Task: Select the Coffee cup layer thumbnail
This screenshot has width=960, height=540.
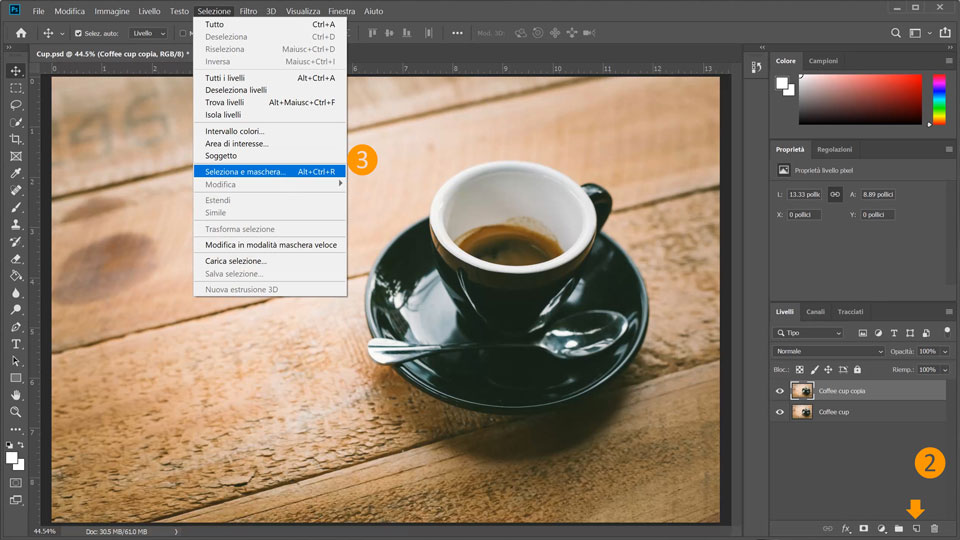Action: click(x=802, y=412)
